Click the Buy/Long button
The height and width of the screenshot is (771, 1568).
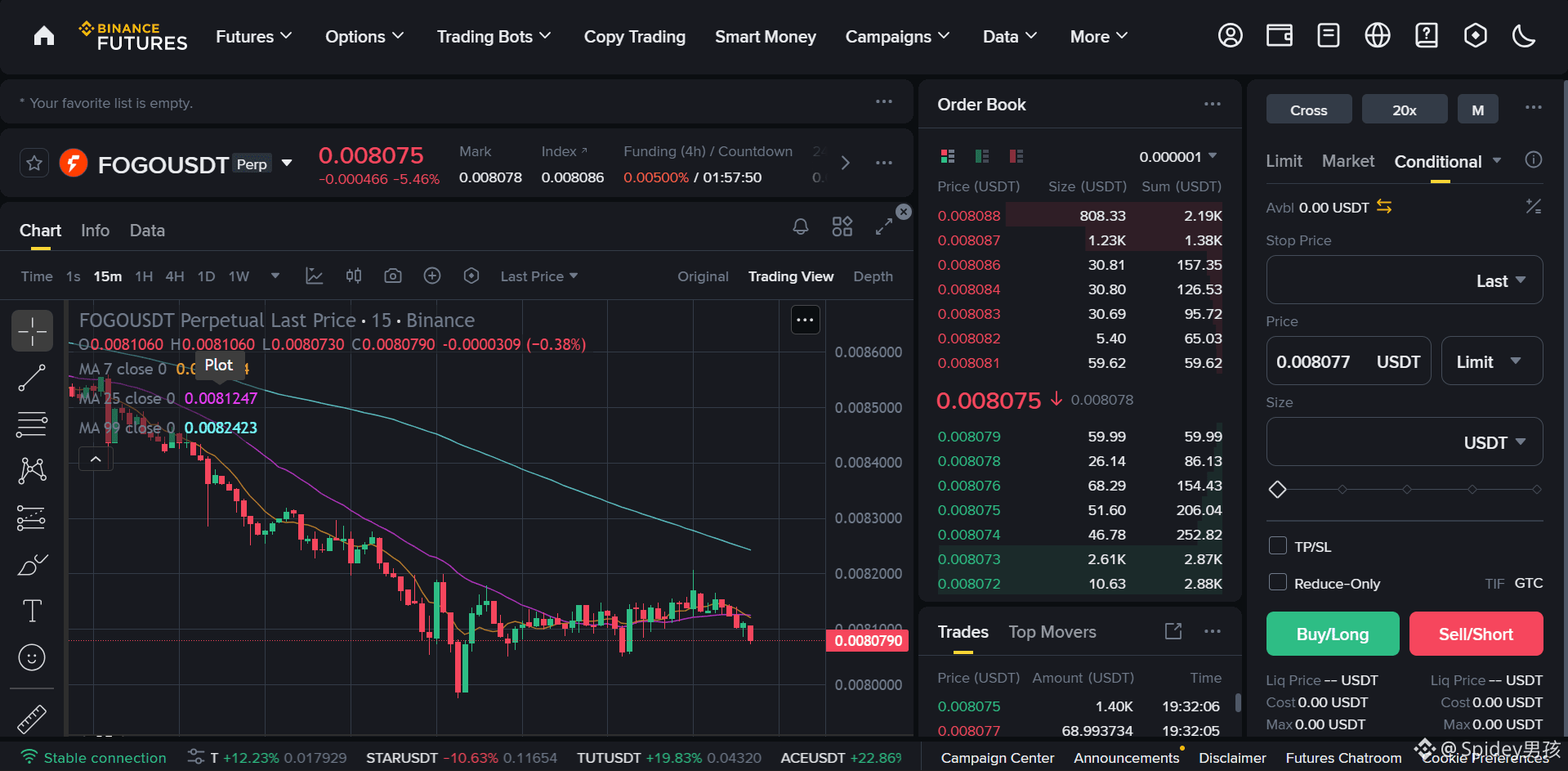pos(1333,634)
